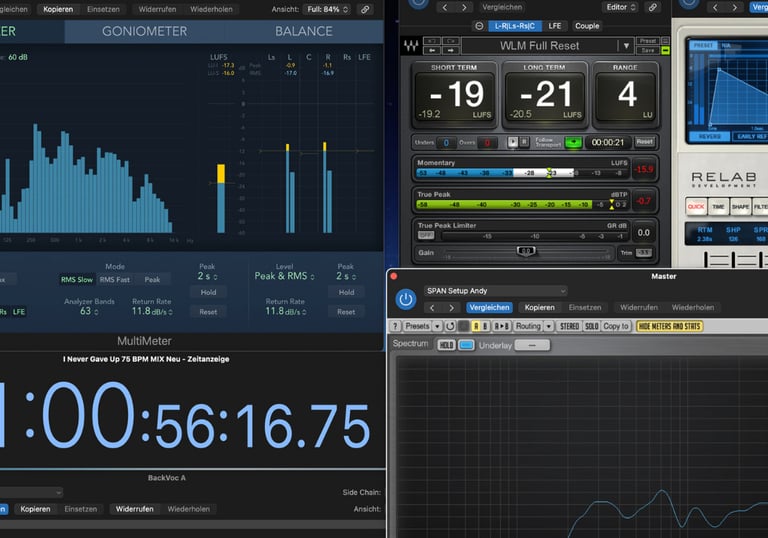Image resolution: width=768 pixels, height=538 pixels.
Task: Select SPAN next preset arrow in Master window
Action: (451, 308)
